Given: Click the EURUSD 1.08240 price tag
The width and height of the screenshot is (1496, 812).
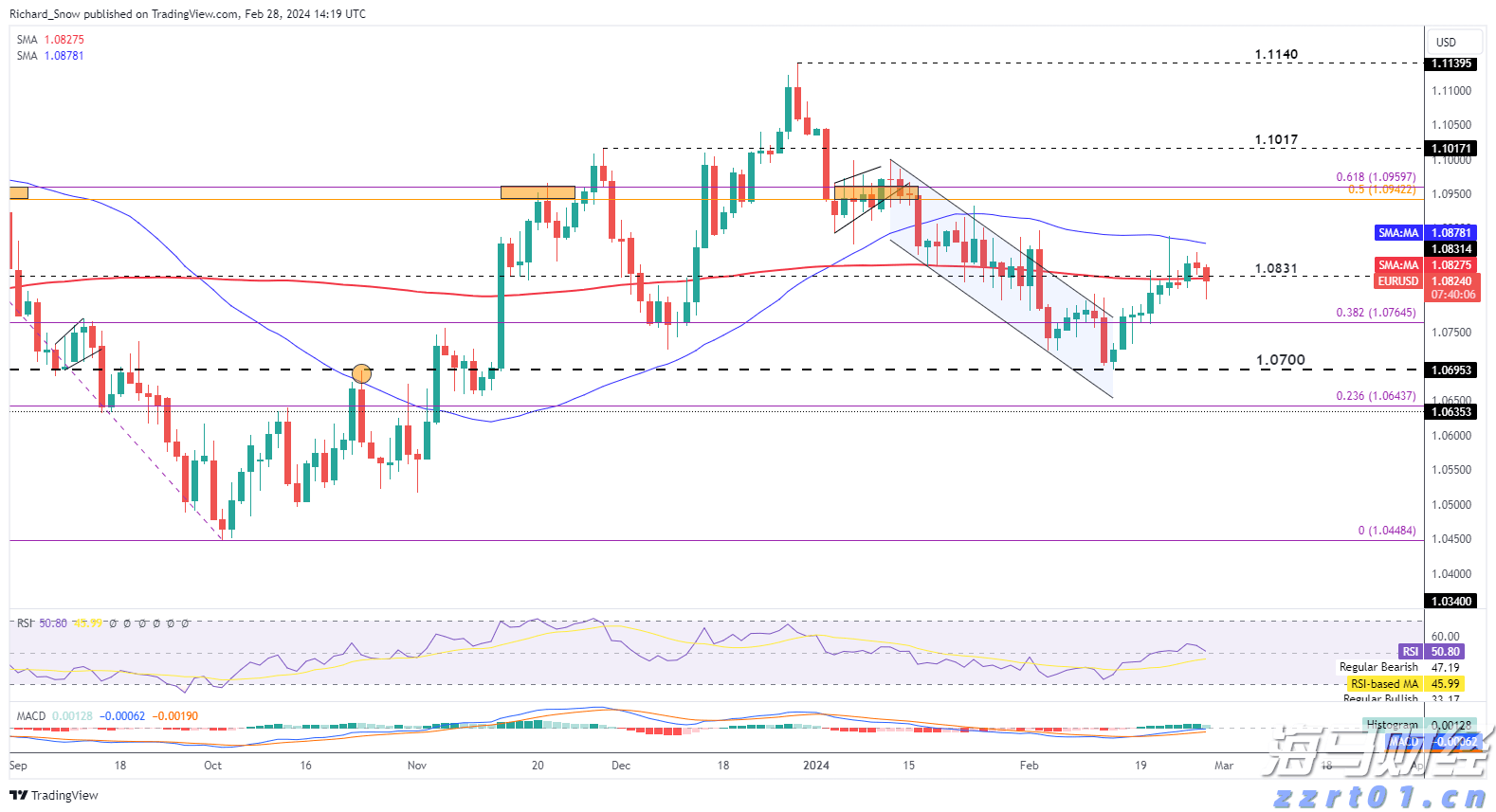Looking at the screenshot, I should 1425,281.
